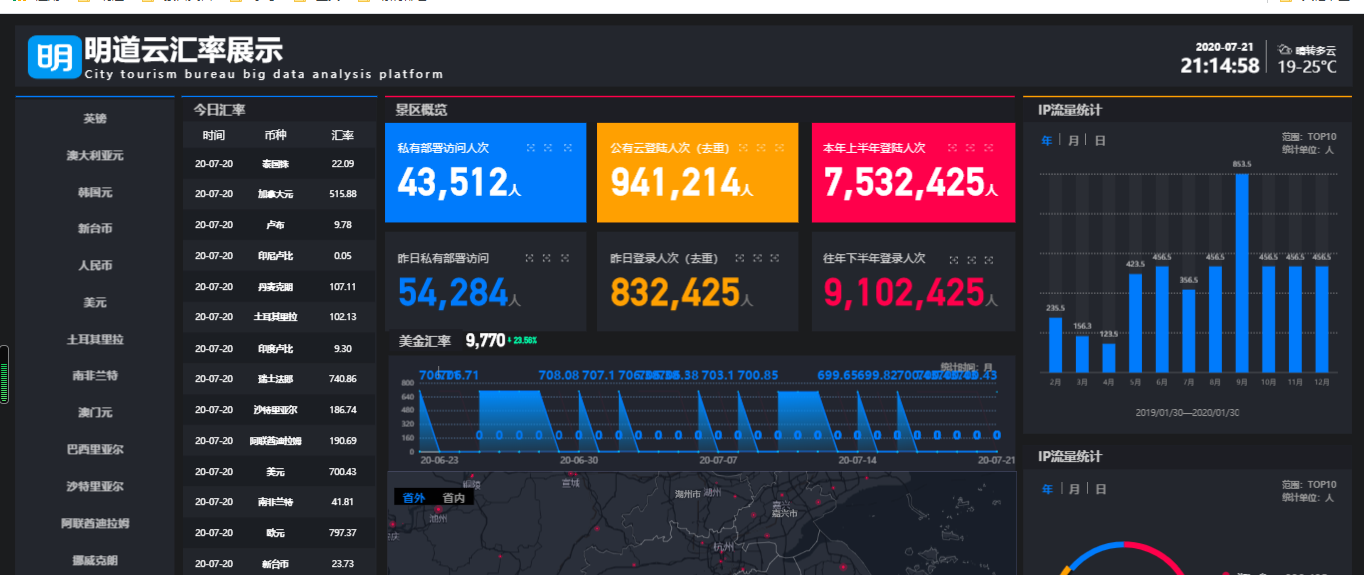Click the 汇率 column header in table
The height and width of the screenshot is (575, 1364).
[x=343, y=135]
